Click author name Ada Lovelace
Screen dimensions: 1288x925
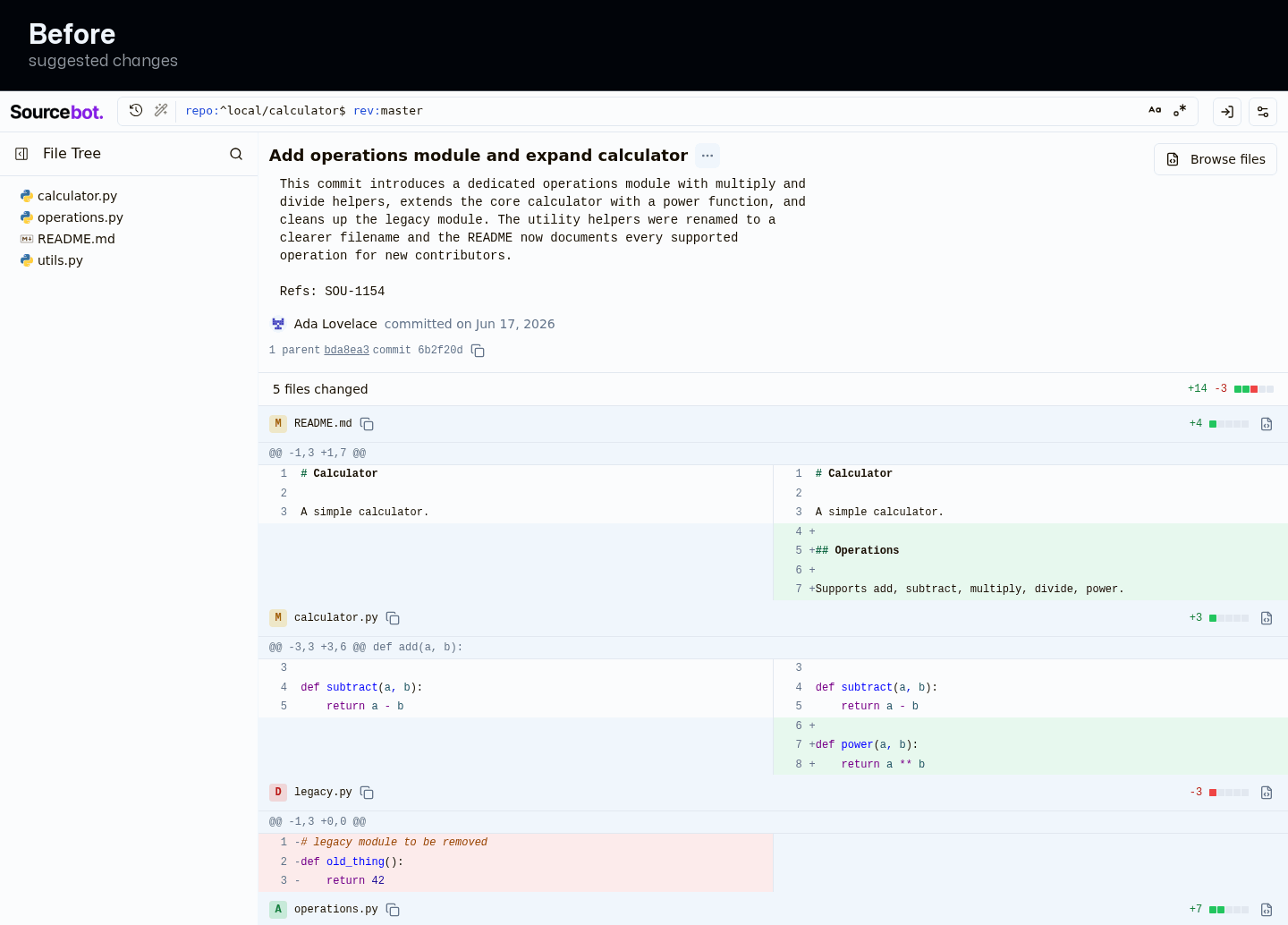click(x=335, y=324)
